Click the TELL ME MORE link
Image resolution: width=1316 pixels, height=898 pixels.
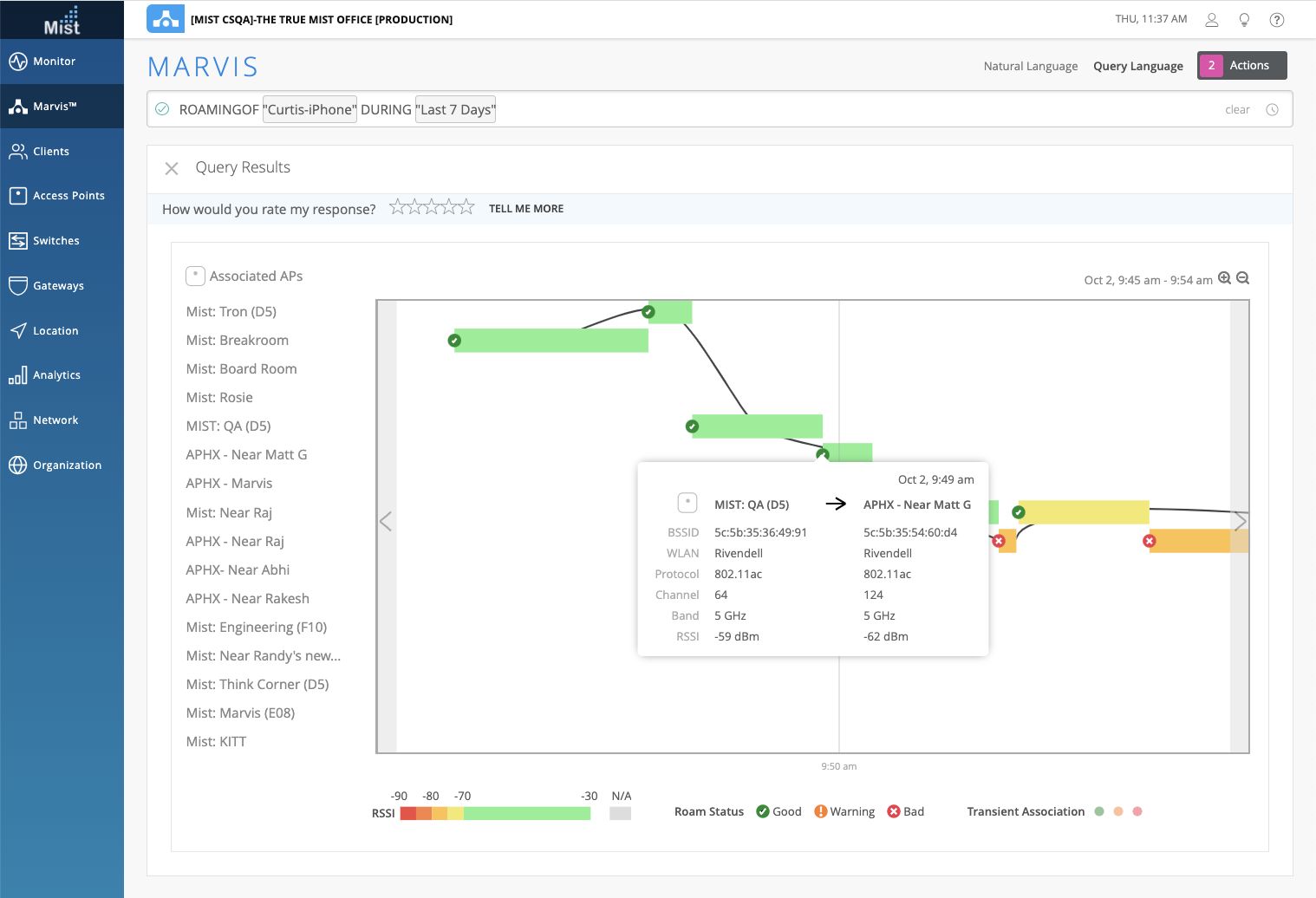(525, 209)
